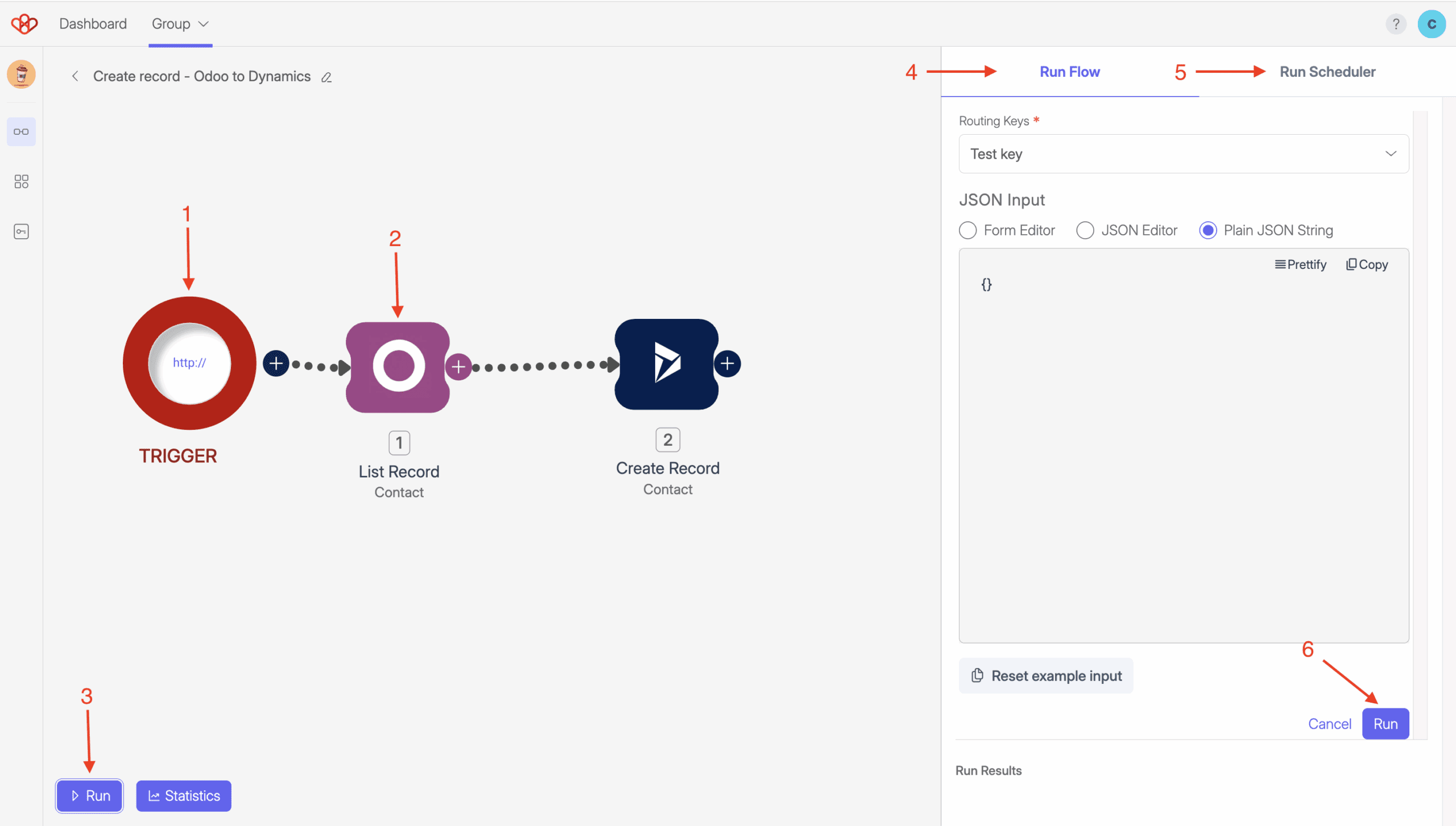Click the Run Results heading
Viewport: 1456px width, 826px height.
(988, 771)
